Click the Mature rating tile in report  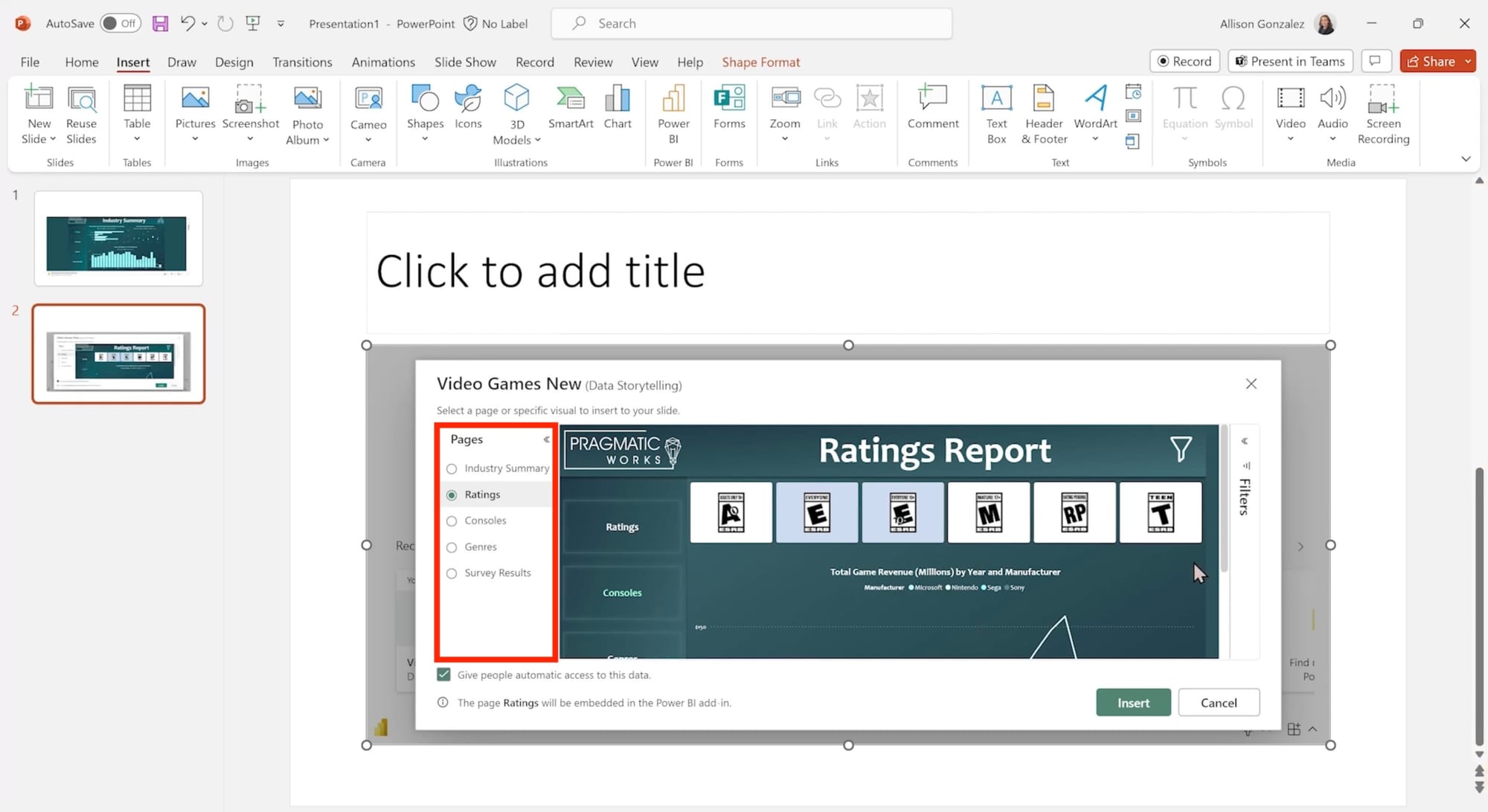tap(988, 512)
